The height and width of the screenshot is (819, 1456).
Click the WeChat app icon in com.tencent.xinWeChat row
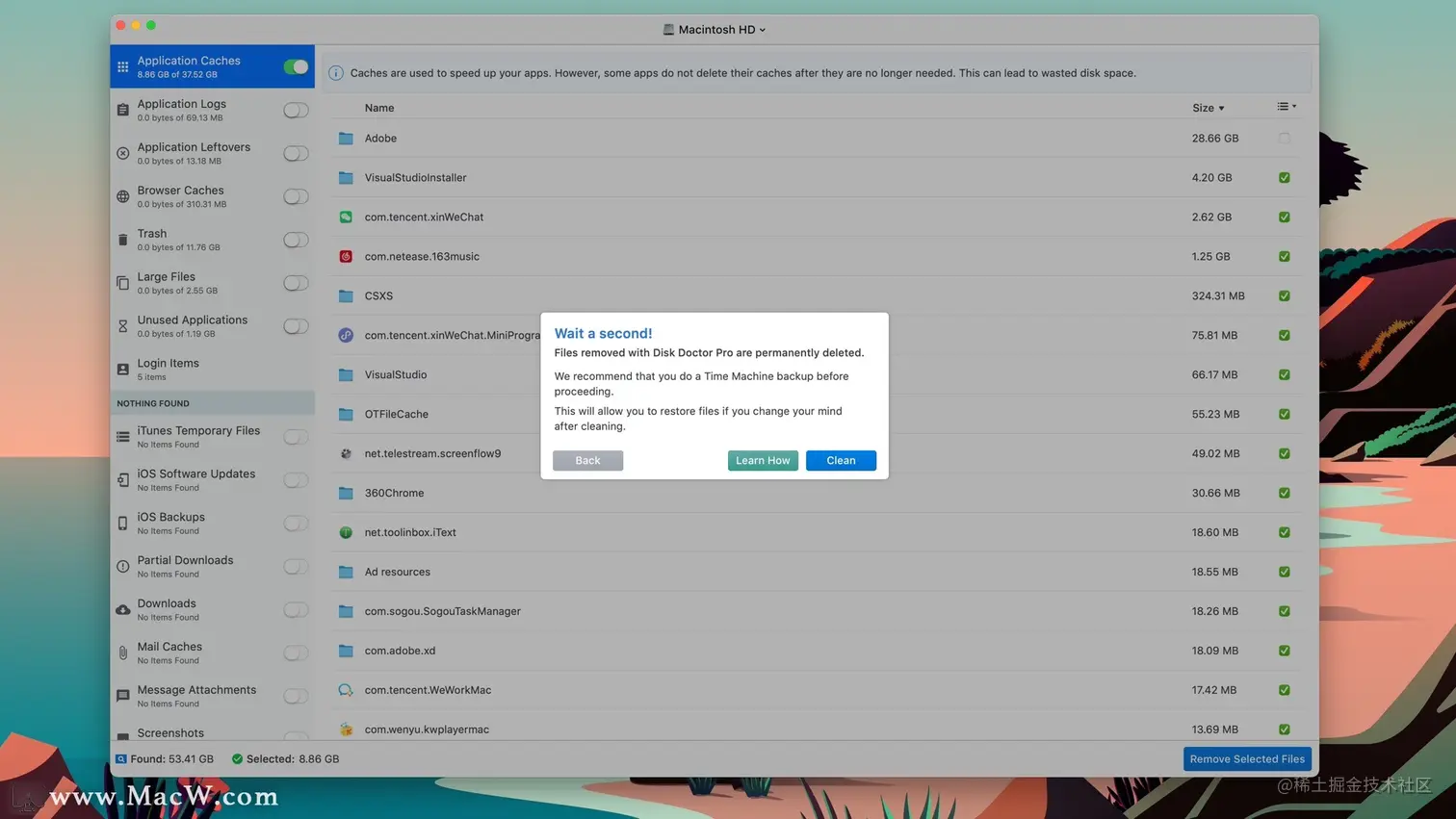[346, 218]
